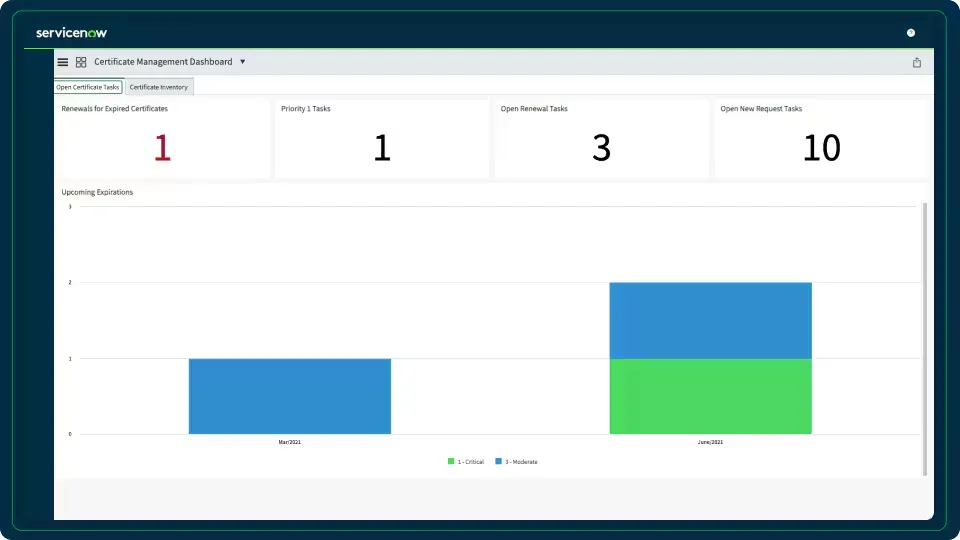
Task: Click the Certificate Management Dashboard title
Action: 163,62
